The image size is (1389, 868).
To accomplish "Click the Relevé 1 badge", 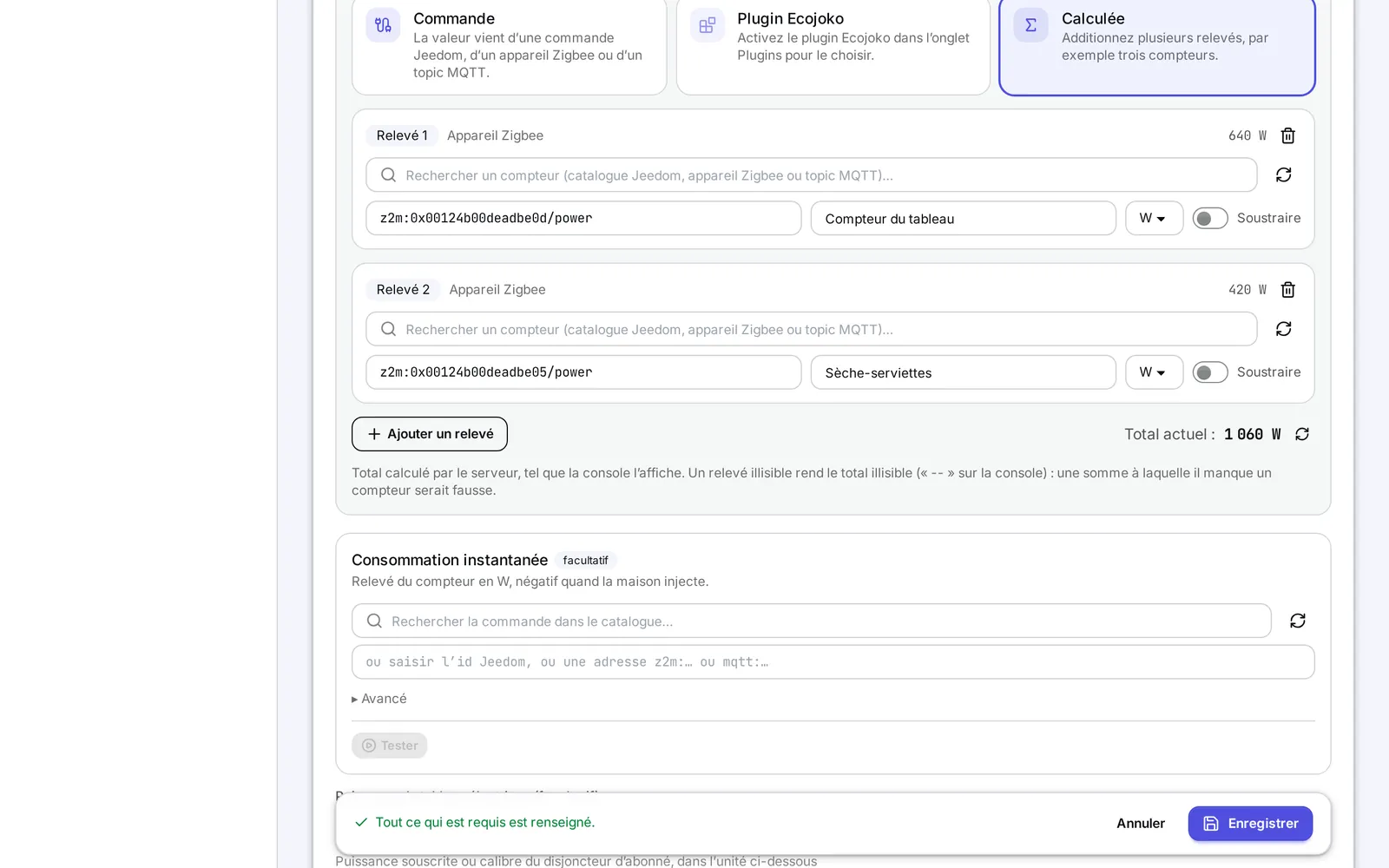I will [x=402, y=135].
